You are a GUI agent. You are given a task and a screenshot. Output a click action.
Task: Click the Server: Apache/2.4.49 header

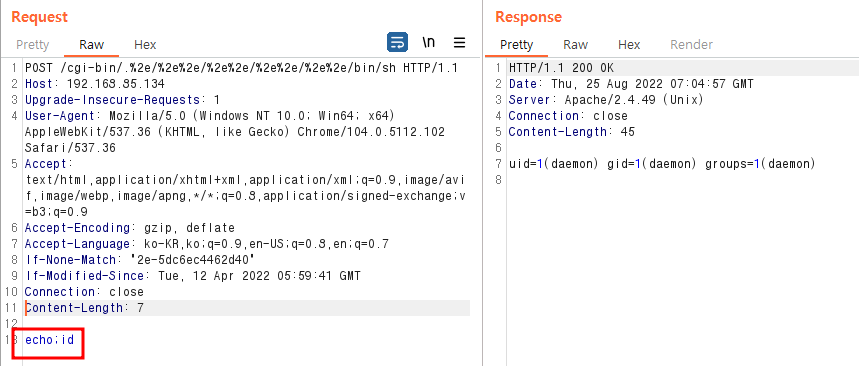pos(606,100)
